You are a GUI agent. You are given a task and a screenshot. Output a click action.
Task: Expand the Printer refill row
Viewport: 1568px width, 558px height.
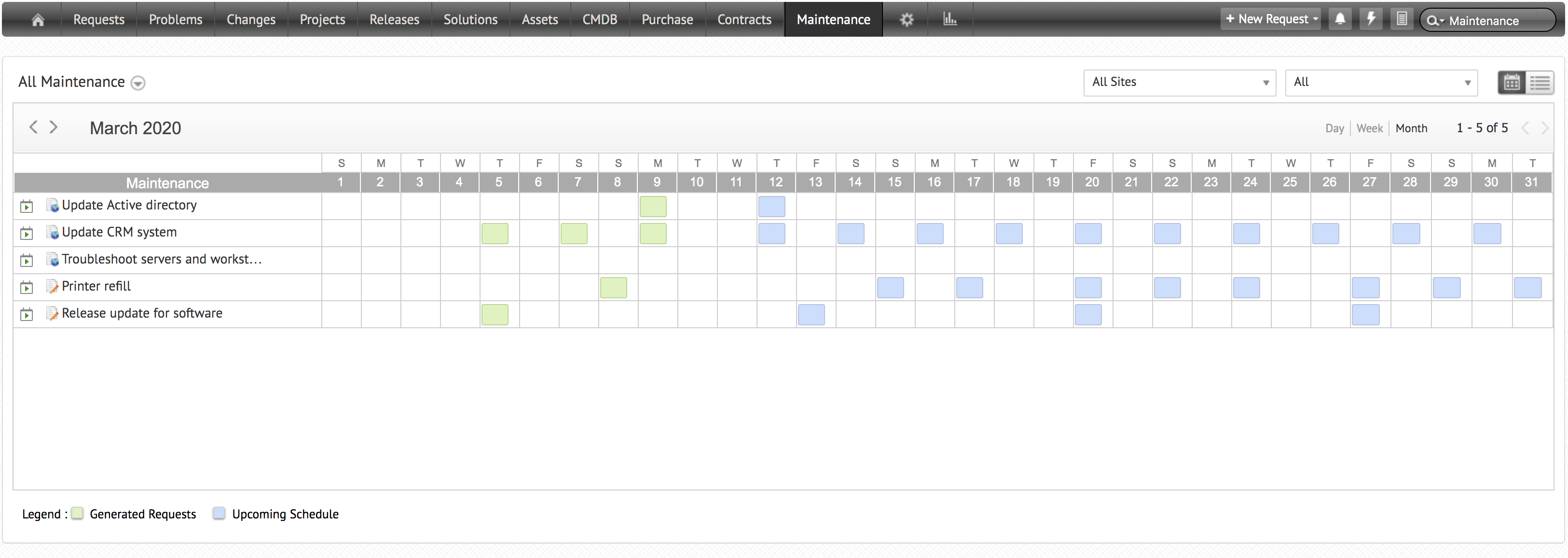[x=26, y=288]
